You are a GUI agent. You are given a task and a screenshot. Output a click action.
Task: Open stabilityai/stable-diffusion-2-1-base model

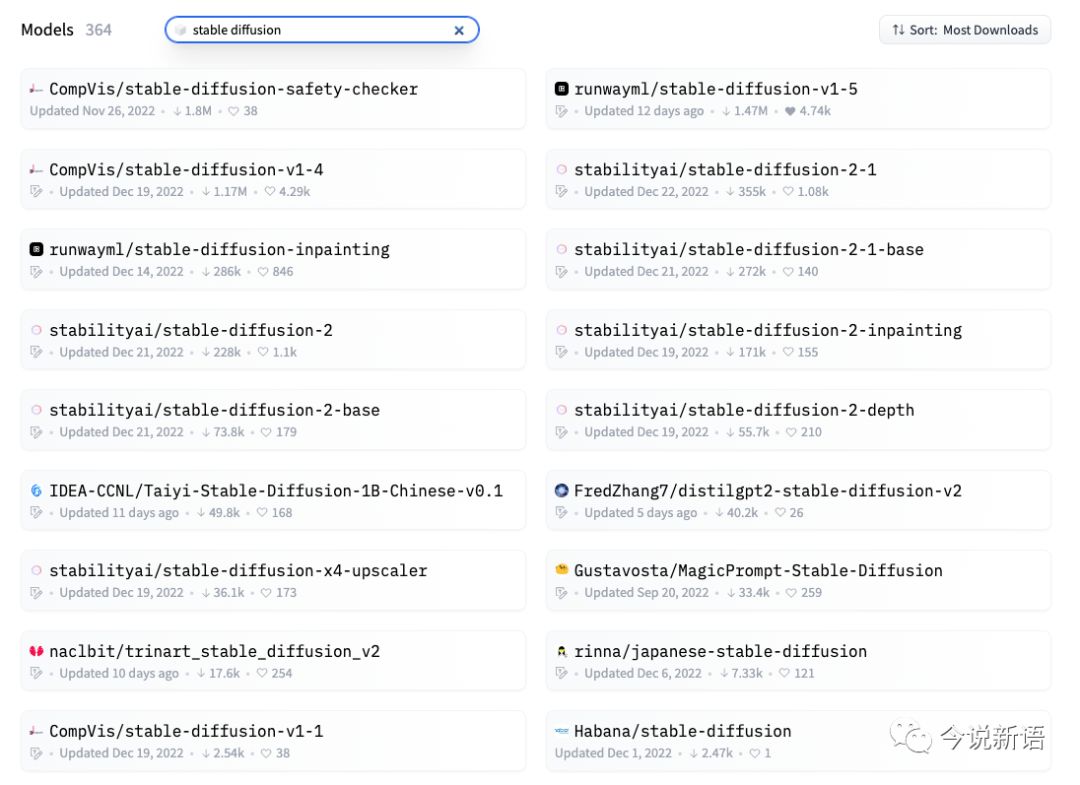click(749, 249)
